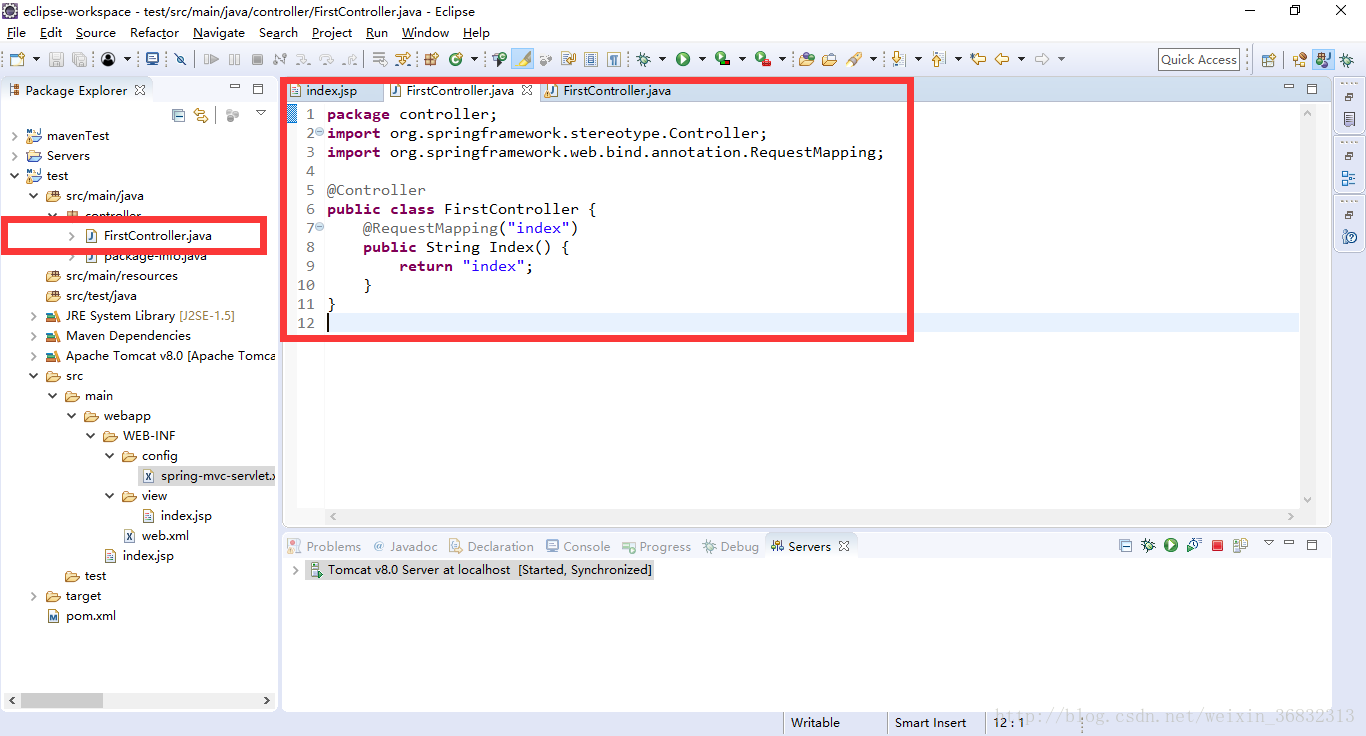Click the green Run icon in main toolbar
The image size is (1366, 736).
pyautogui.click(x=683, y=60)
